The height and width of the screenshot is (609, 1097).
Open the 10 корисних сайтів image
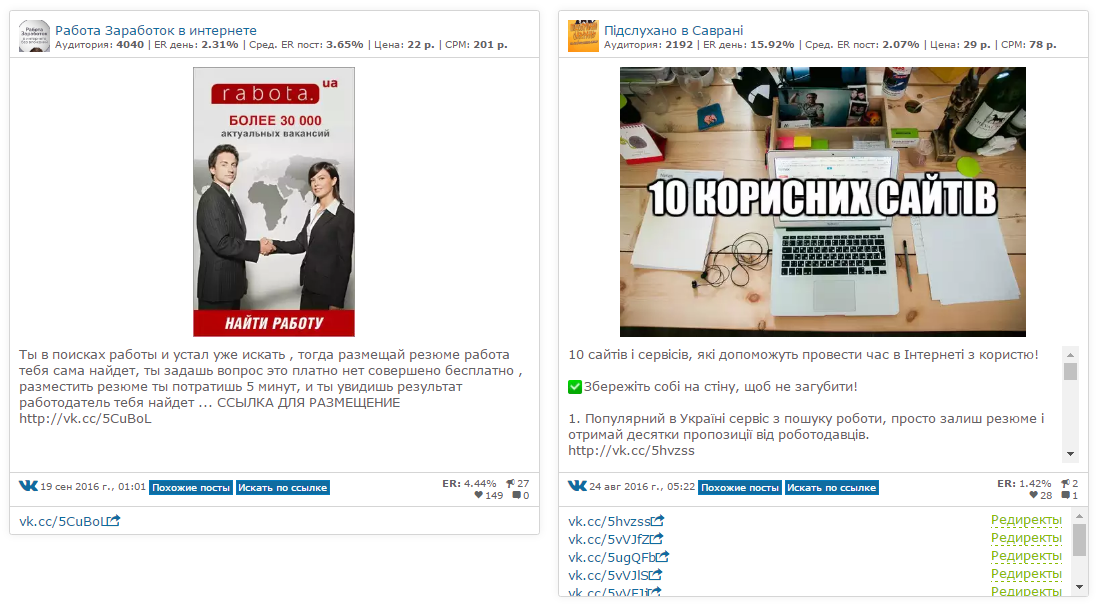[x=823, y=202]
